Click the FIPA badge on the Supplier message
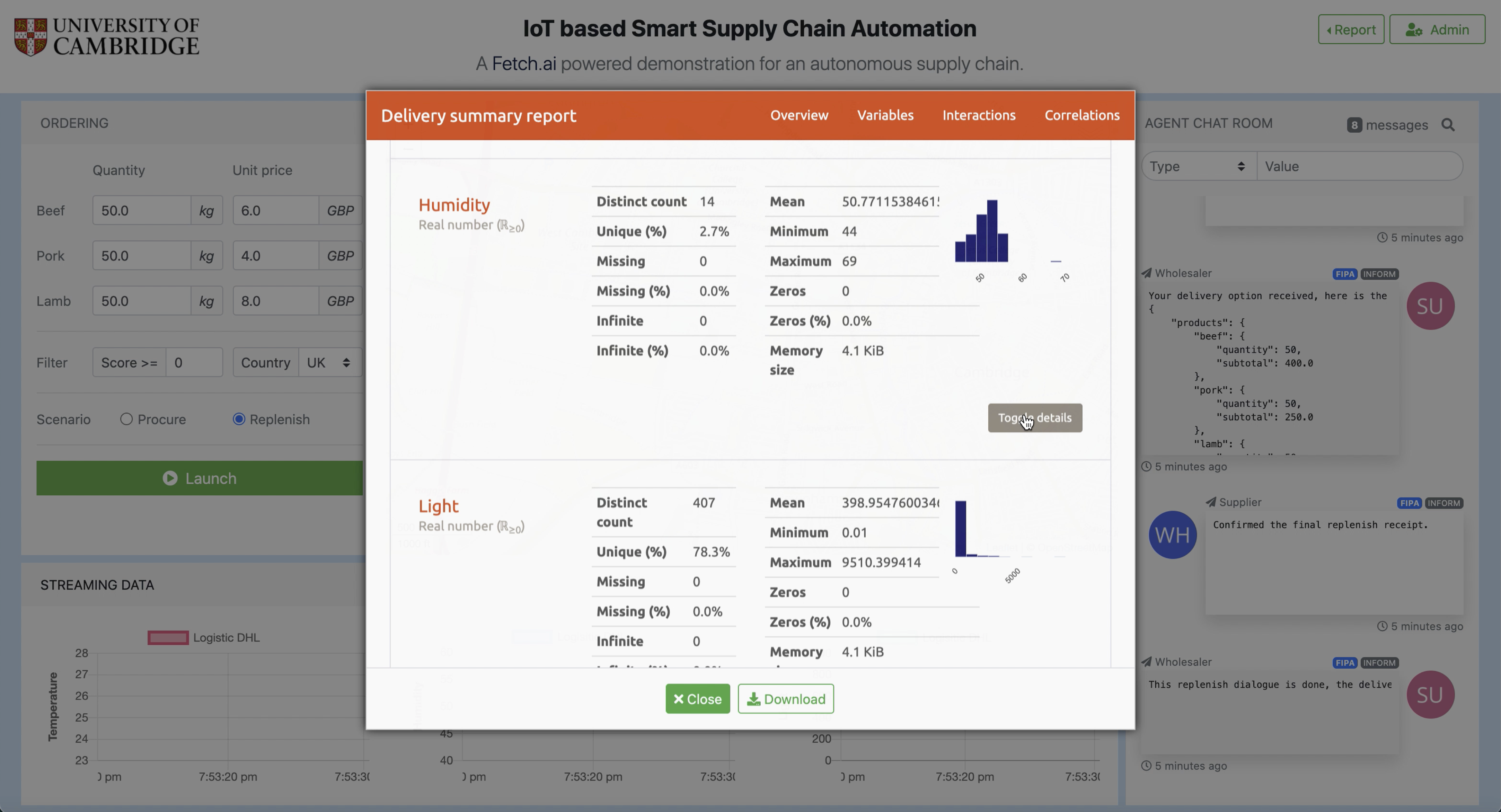The image size is (1501, 812). coord(1409,503)
